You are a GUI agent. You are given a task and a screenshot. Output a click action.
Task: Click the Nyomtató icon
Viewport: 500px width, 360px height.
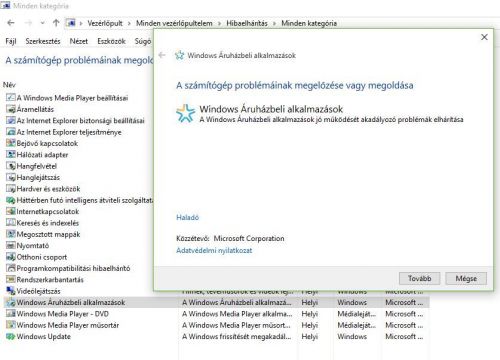coord(11,245)
